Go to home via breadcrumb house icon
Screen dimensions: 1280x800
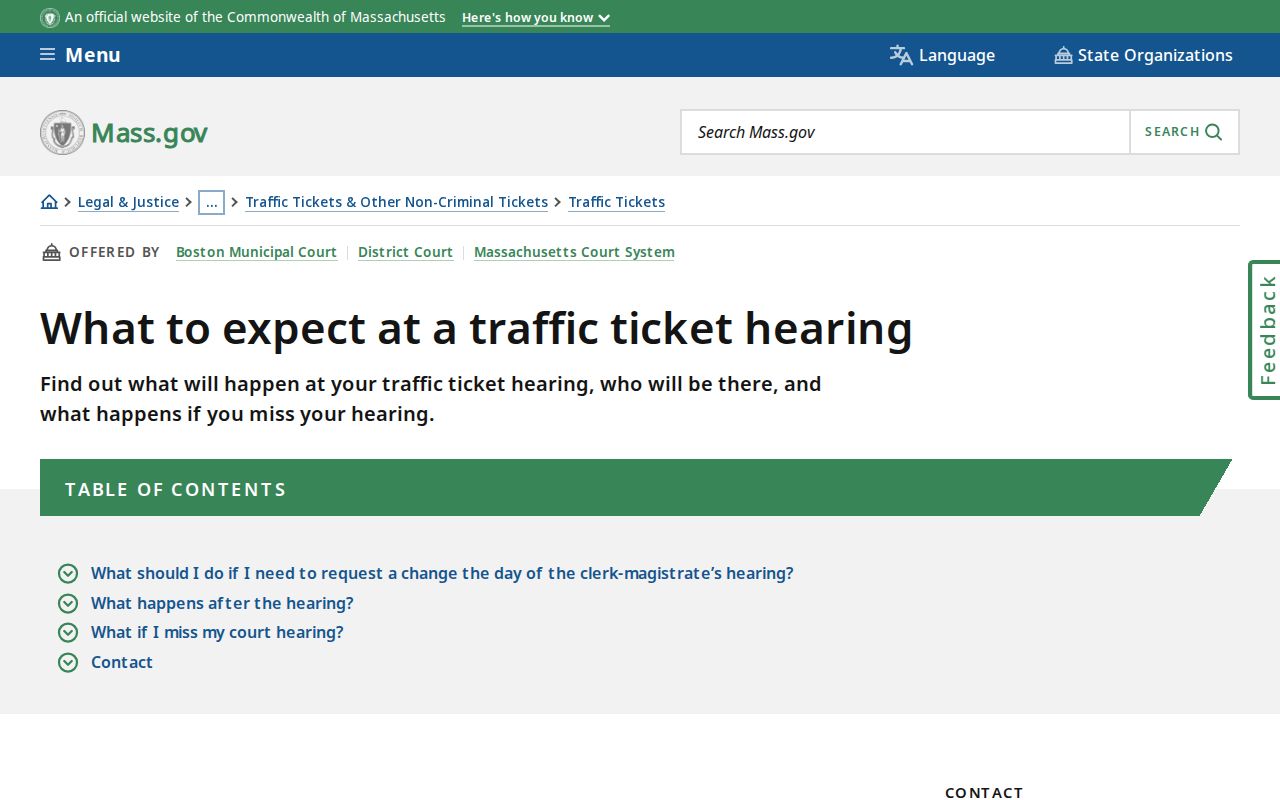point(49,202)
